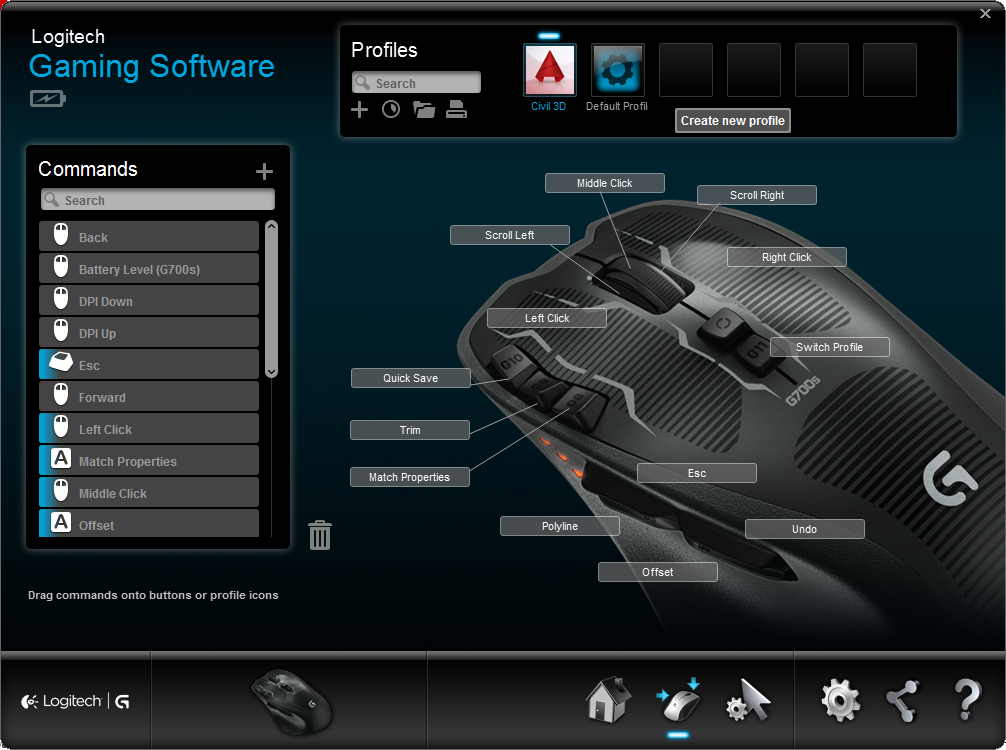Click the A icon of Offset command
This screenshot has height=750, width=1006.
click(61, 522)
